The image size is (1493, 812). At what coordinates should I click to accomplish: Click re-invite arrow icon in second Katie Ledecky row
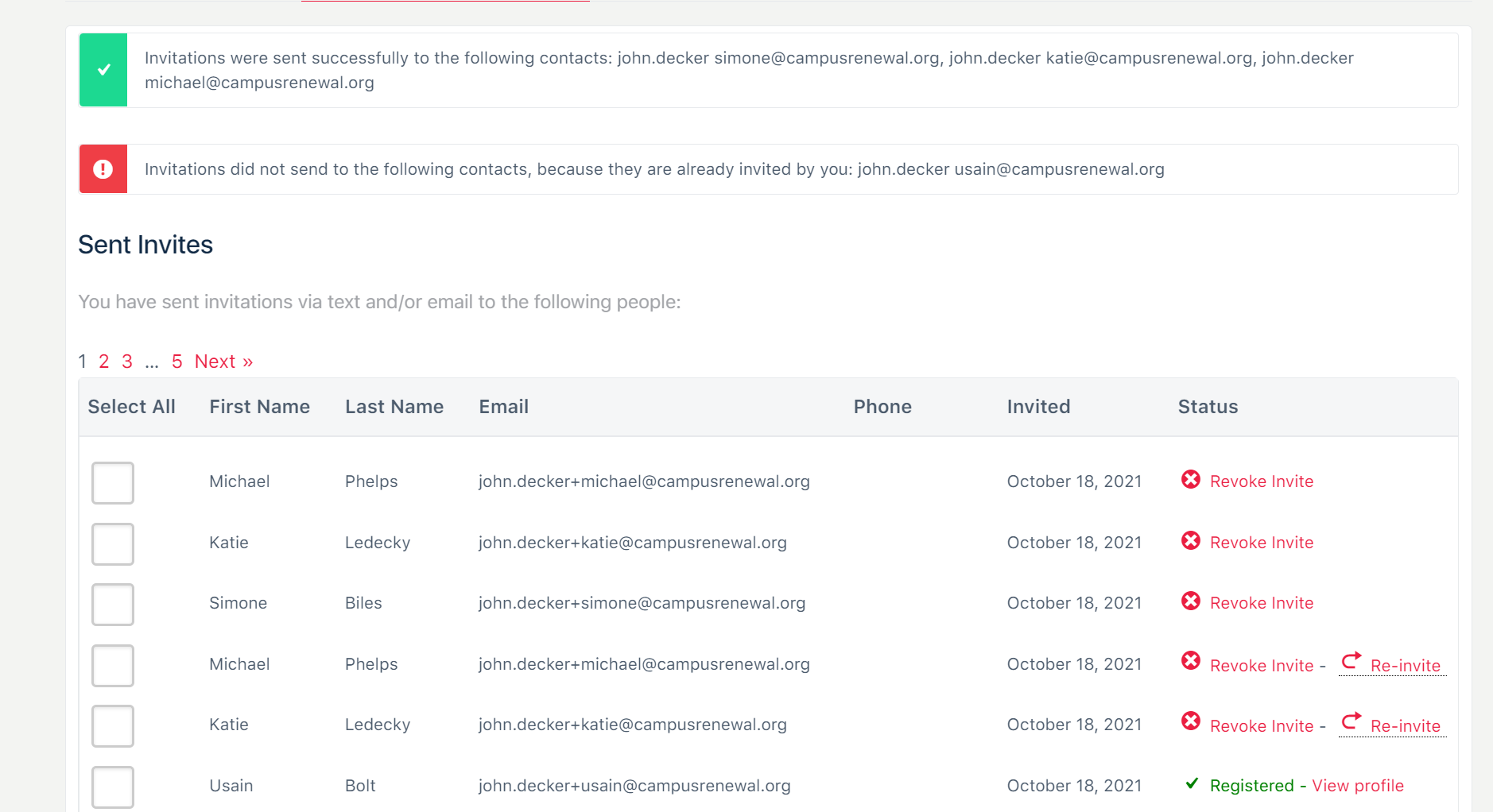(x=1351, y=721)
